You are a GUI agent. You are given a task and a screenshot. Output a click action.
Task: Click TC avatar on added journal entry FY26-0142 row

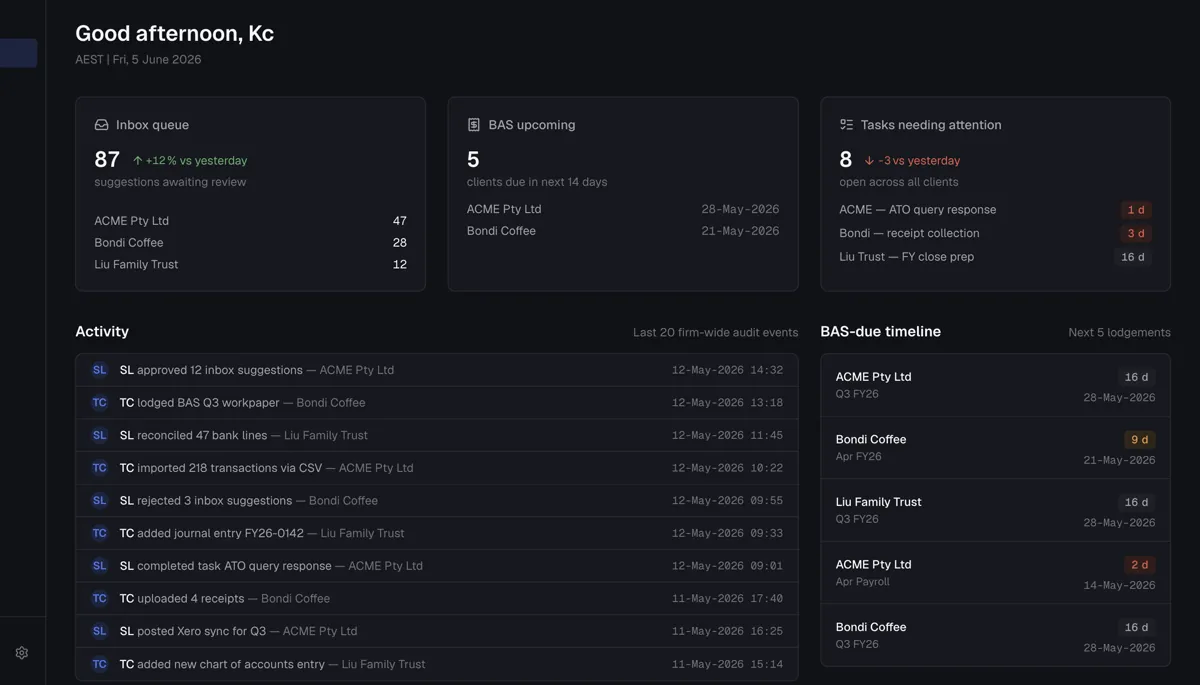(99, 533)
